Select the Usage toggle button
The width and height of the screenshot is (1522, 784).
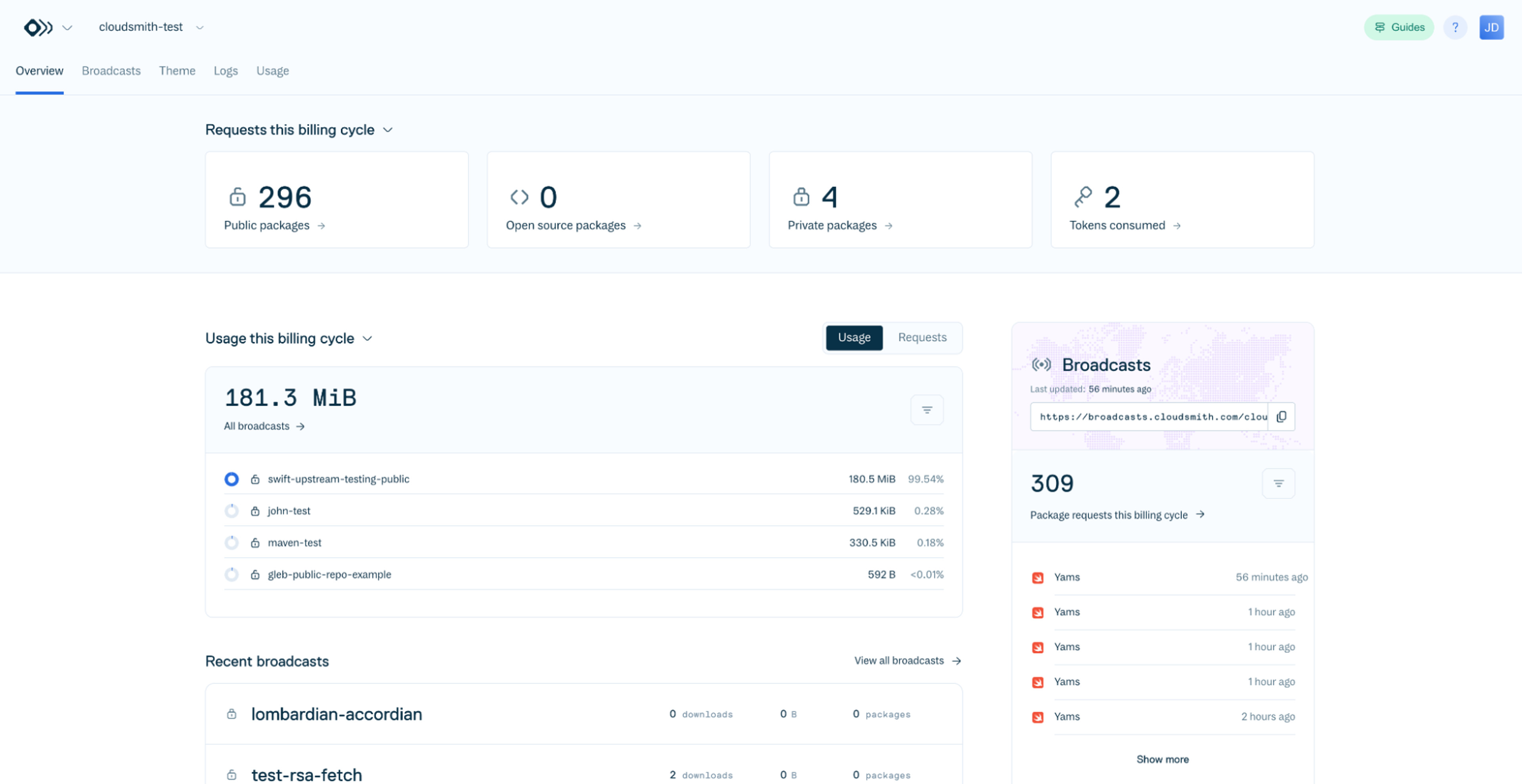point(854,338)
